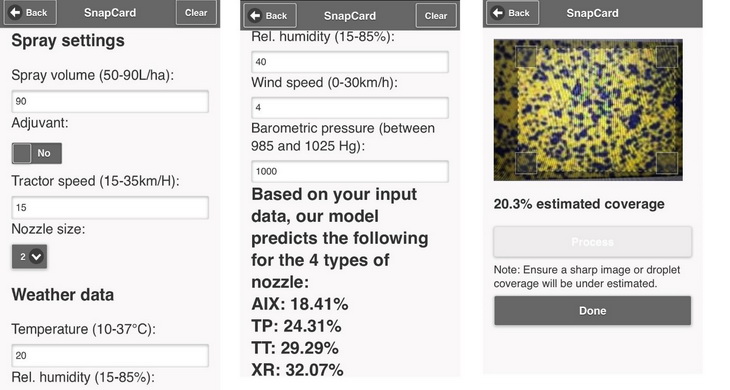Open the Nozzle size dropdown
The image size is (730, 390).
pyautogui.click(x=29, y=256)
